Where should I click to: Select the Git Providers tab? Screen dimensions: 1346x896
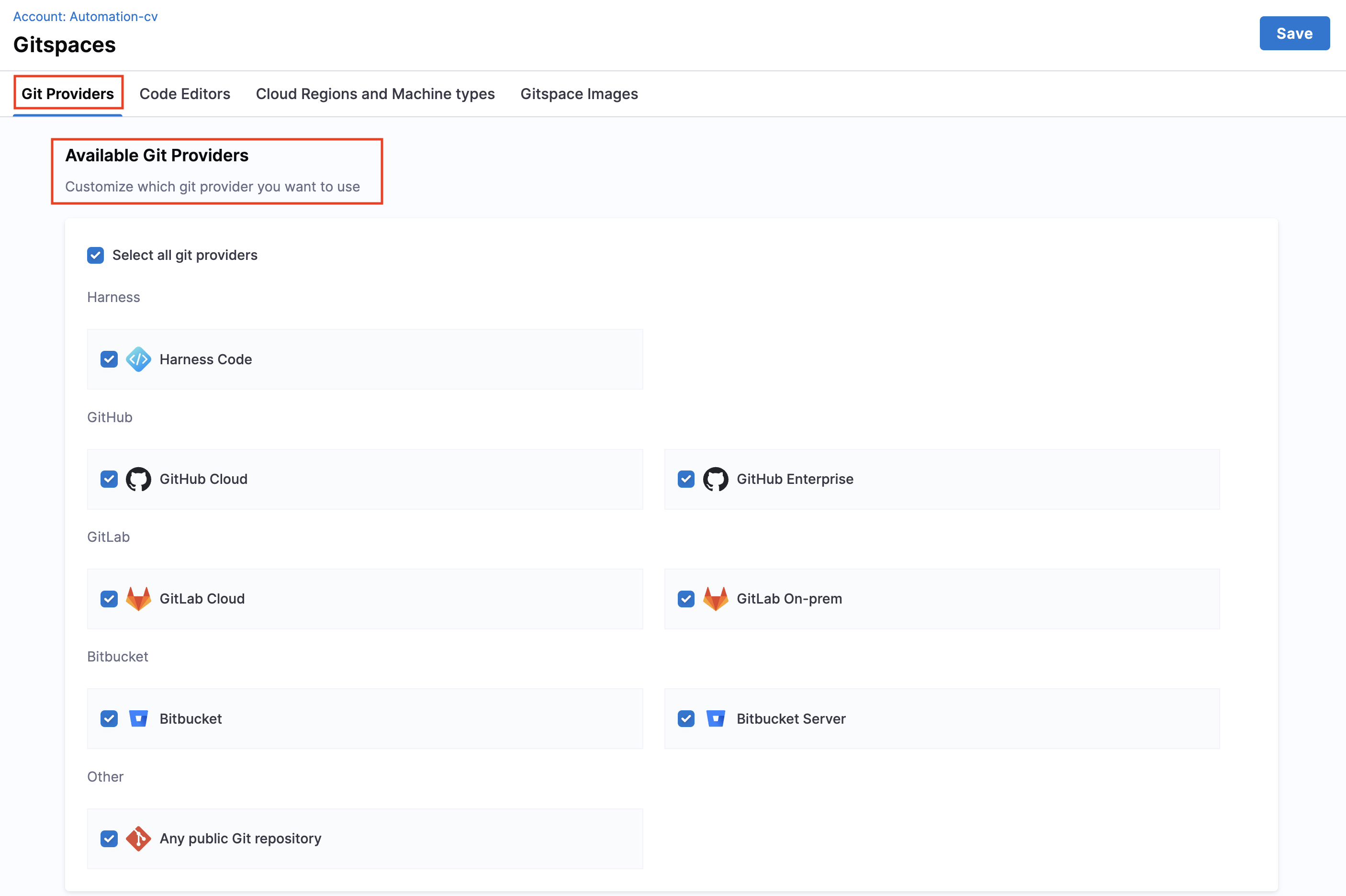point(67,94)
